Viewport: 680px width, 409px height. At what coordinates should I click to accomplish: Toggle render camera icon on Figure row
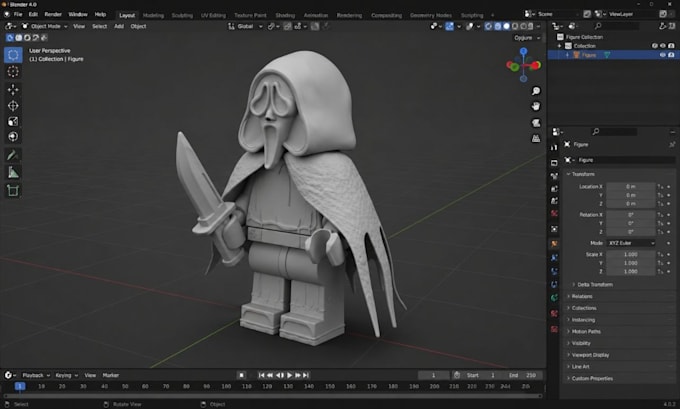click(x=671, y=55)
